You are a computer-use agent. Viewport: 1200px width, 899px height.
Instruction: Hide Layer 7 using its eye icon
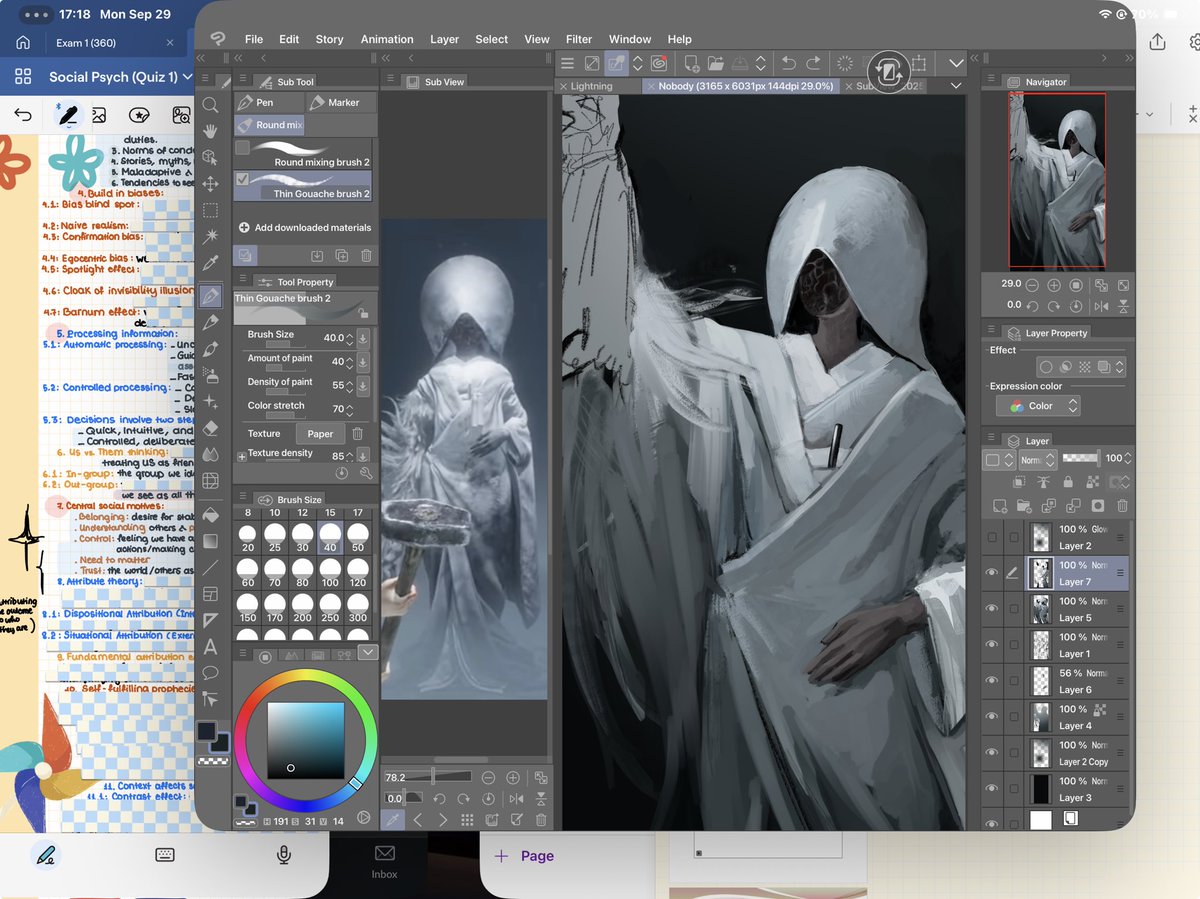[x=992, y=573]
